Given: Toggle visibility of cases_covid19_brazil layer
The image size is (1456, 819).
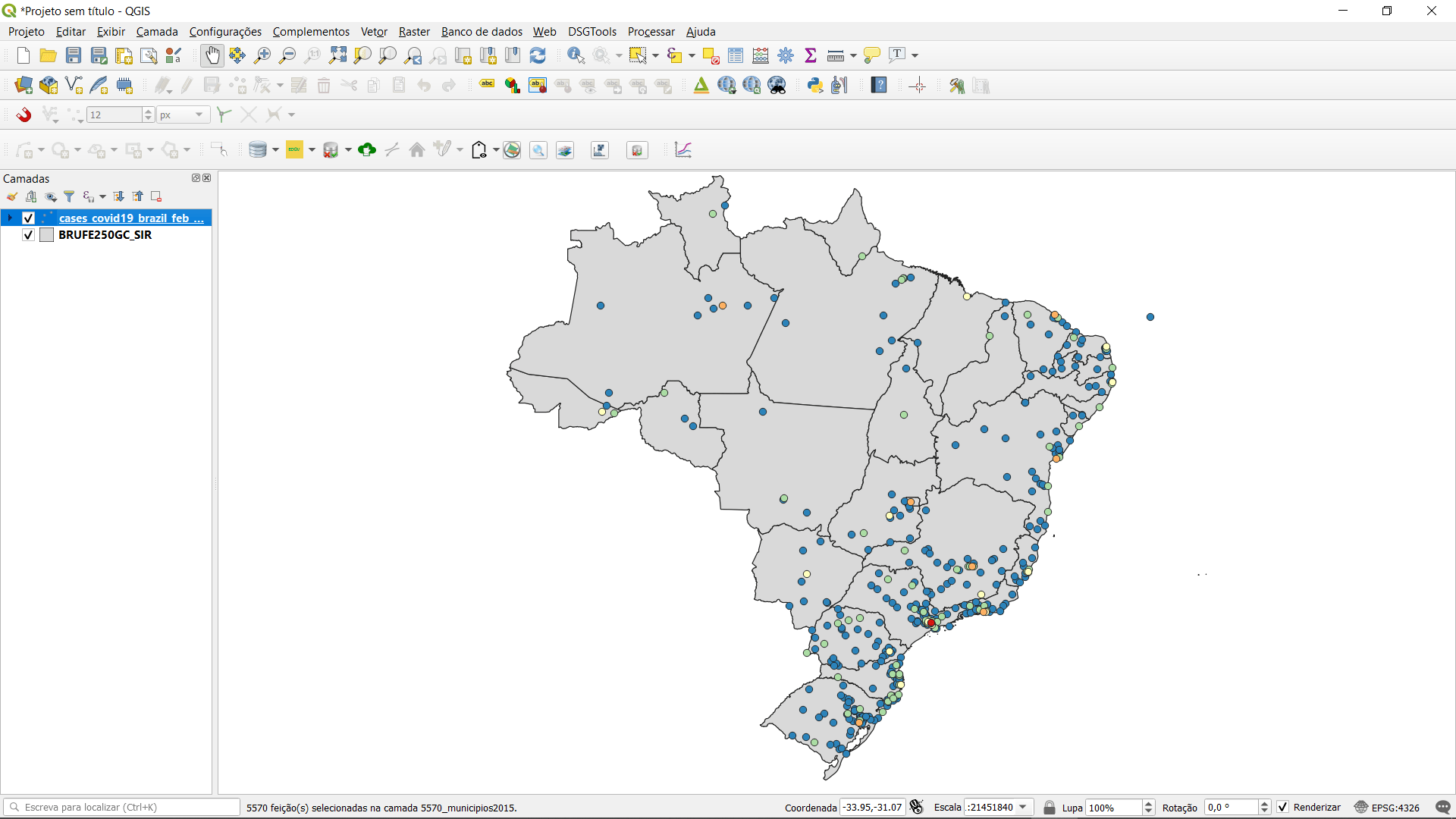Looking at the screenshot, I should coord(29,218).
